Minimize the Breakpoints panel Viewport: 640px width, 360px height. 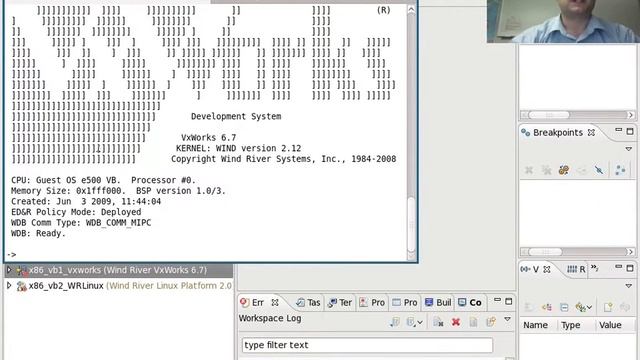pyautogui.click(x=619, y=130)
